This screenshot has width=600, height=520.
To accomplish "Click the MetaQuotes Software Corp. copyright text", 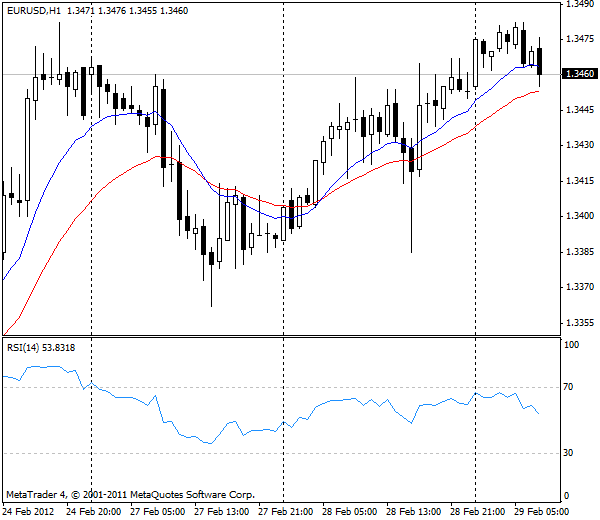I will coord(130,495).
